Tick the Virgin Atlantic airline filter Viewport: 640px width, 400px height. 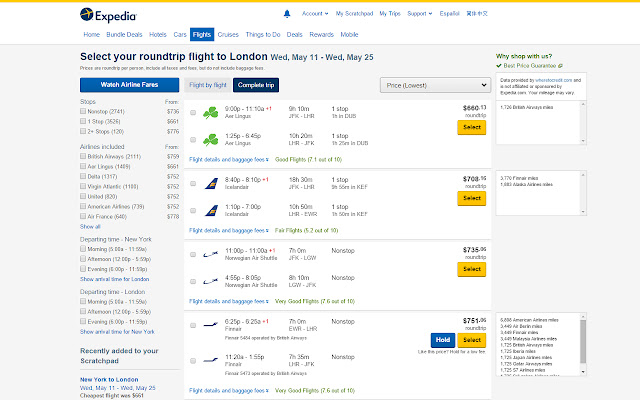83,186
